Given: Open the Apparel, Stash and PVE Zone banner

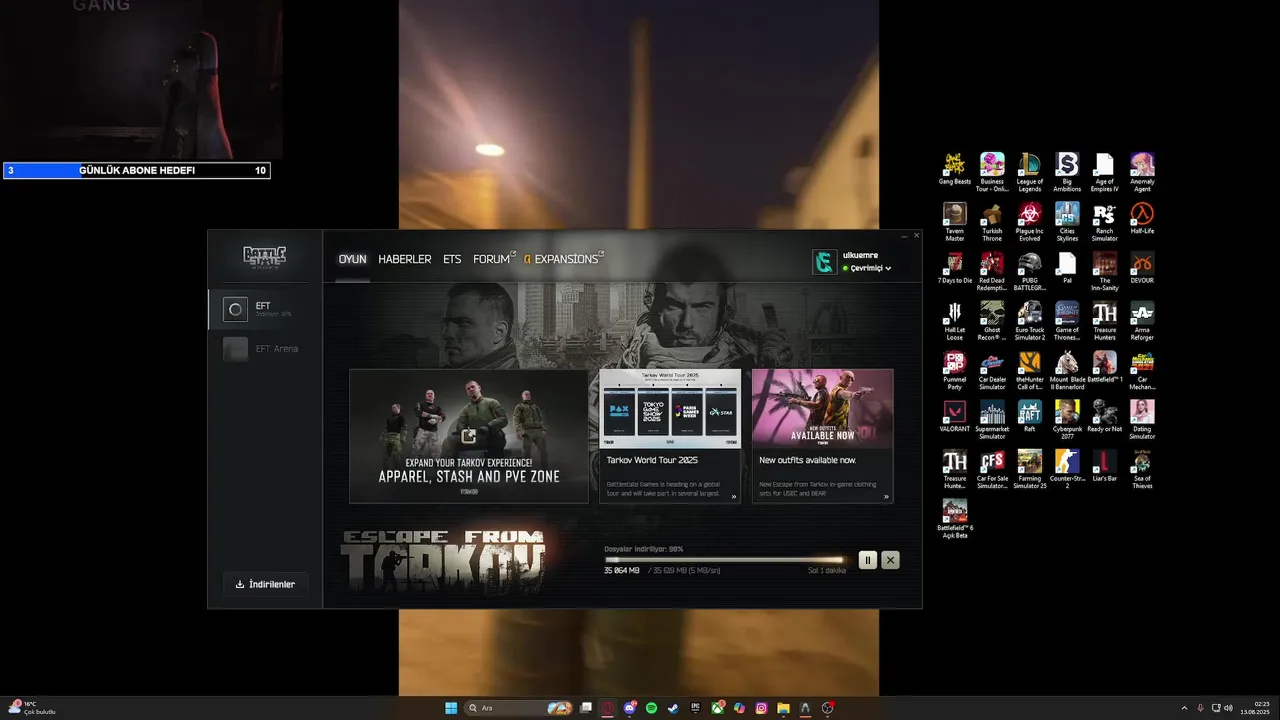Looking at the screenshot, I should pyautogui.click(x=469, y=436).
